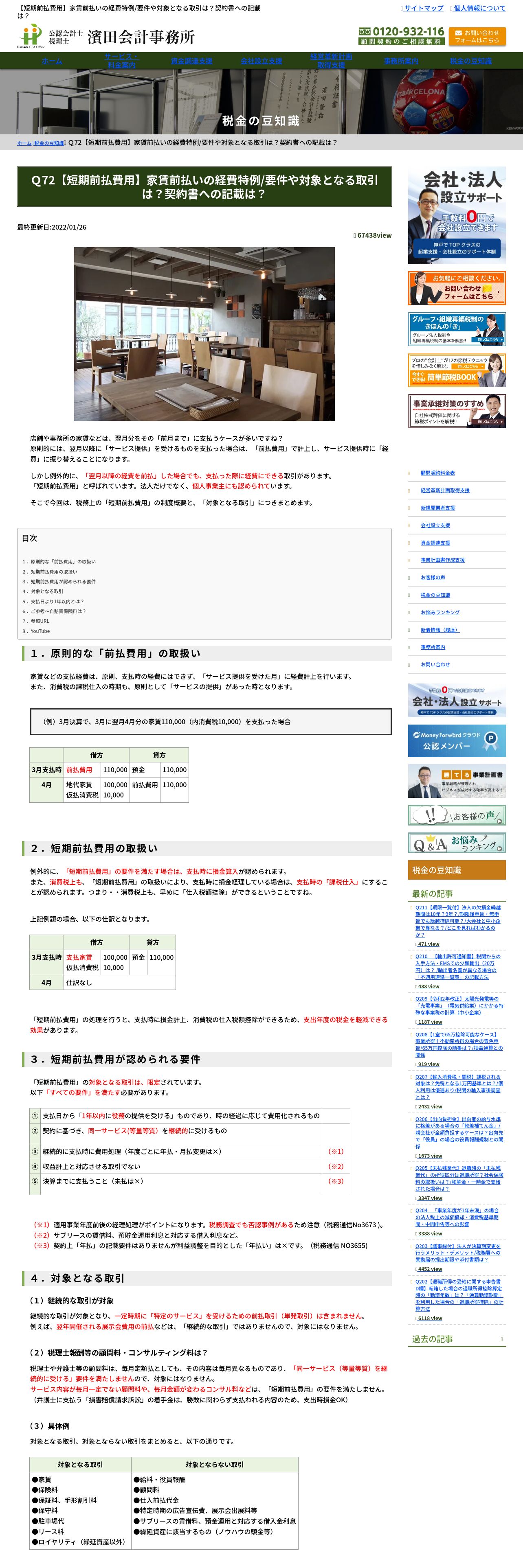Expand the 過去の記事 section
The height and width of the screenshot is (1568, 523).
457,1339
